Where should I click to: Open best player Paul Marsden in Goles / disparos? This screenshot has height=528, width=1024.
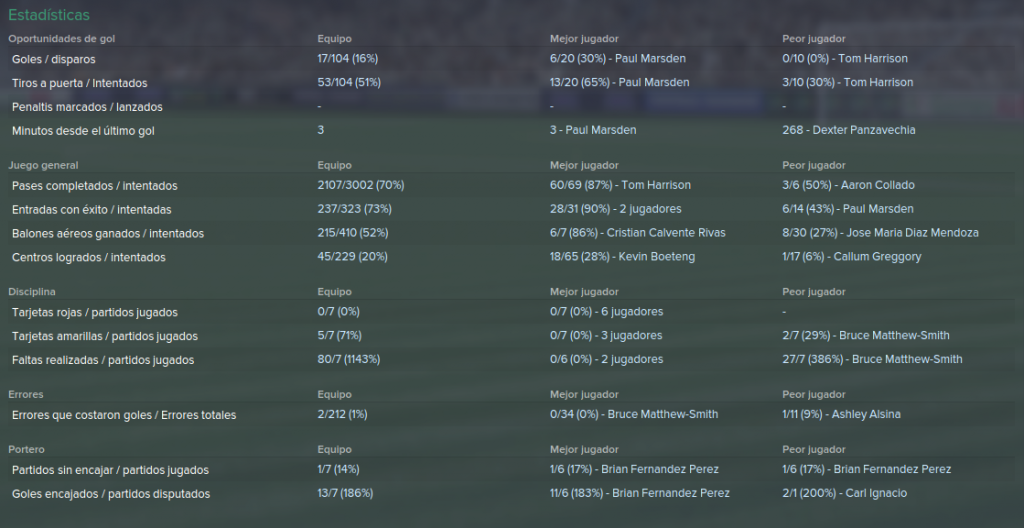652,59
